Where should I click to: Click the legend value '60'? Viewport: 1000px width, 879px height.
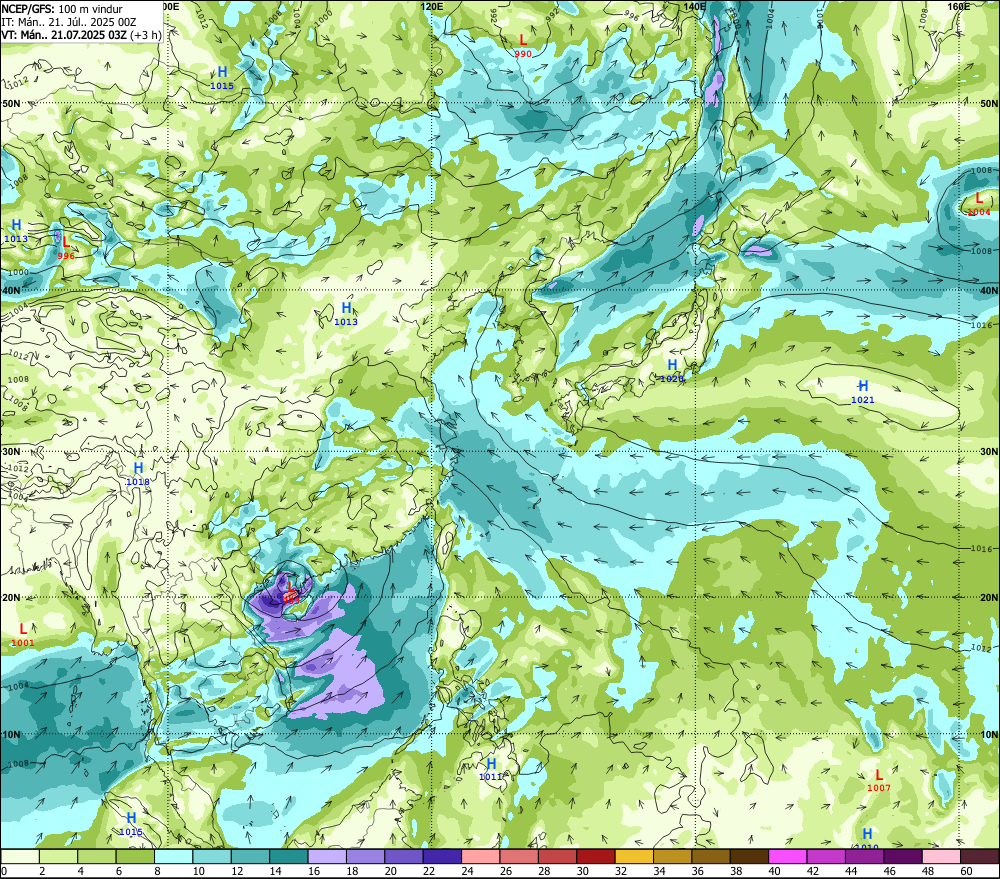point(966,871)
